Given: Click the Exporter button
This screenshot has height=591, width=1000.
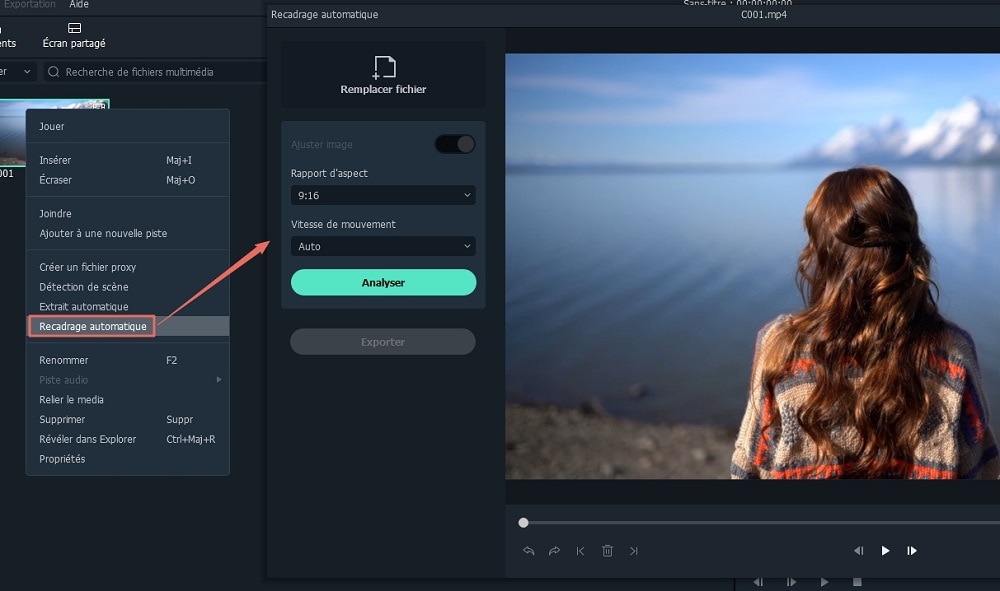Looking at the screenshot, I should coord(383,342).
